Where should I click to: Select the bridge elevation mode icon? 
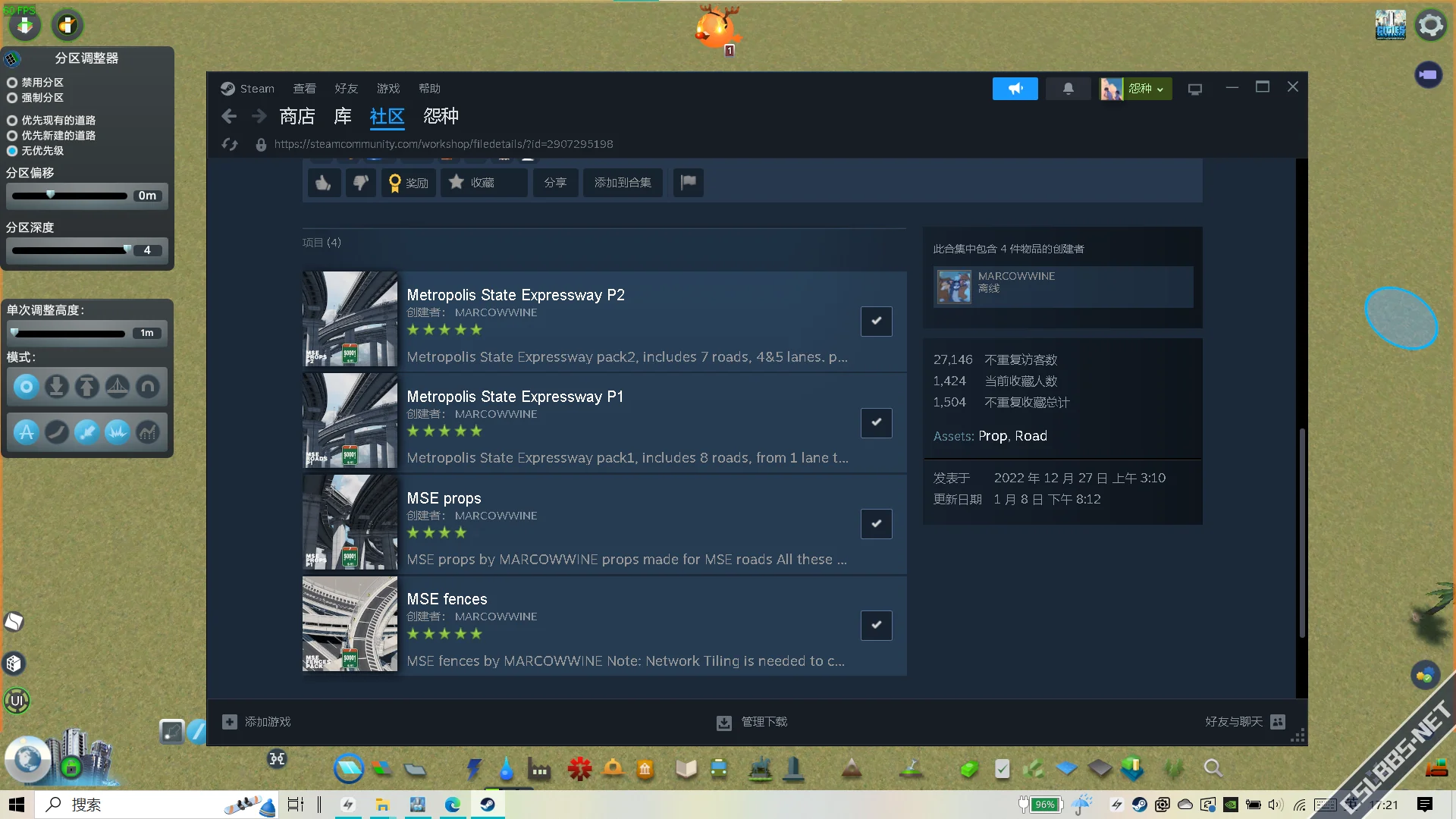118,388
